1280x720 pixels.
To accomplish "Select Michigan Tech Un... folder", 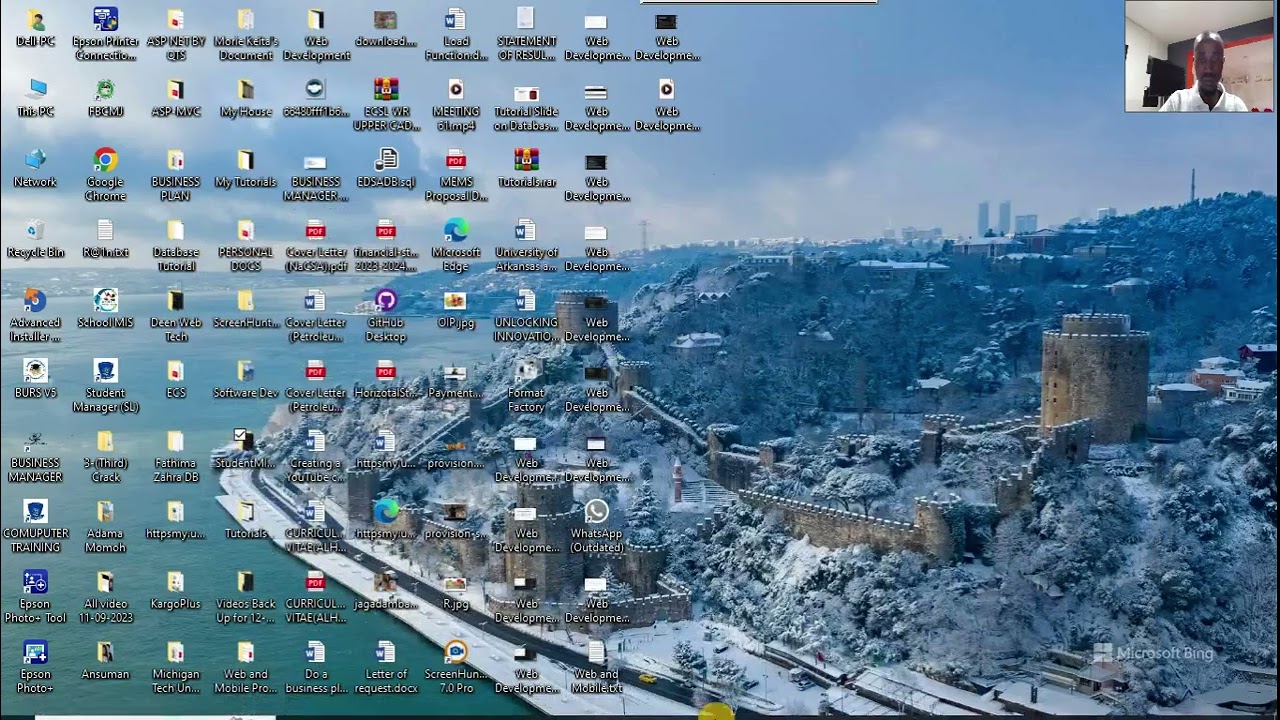I will [175, 667].
